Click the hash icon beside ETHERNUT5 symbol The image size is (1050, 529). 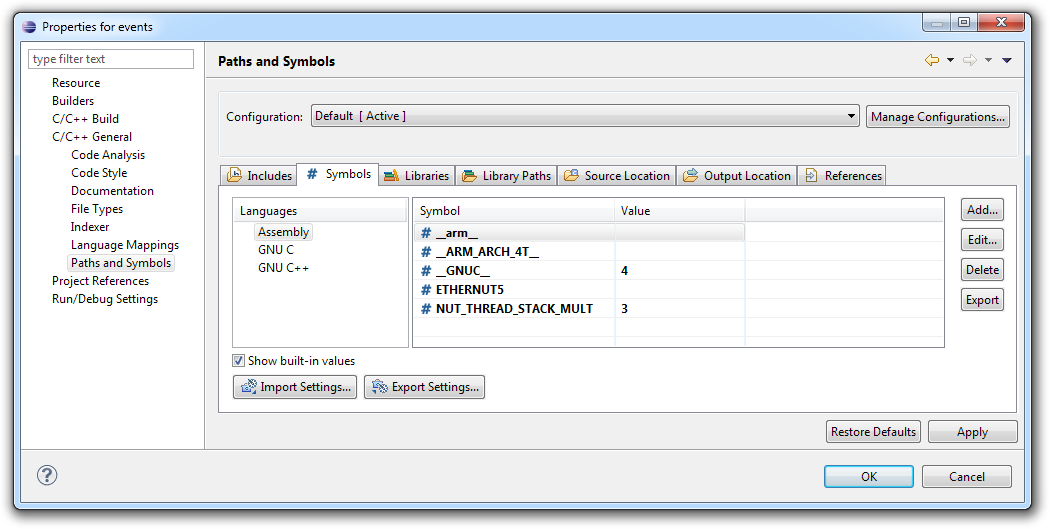tap(426, 290)
